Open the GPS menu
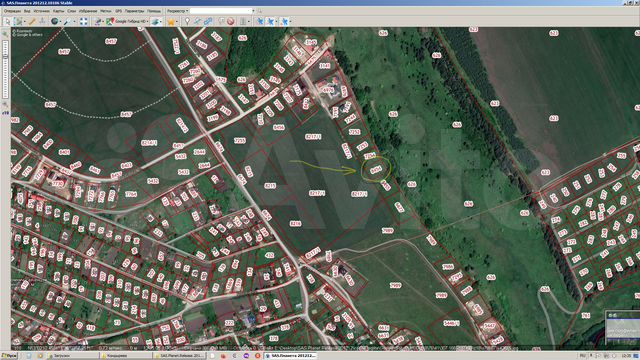The height and width of the screenshot is (360, 640). [x=118, y=11]
